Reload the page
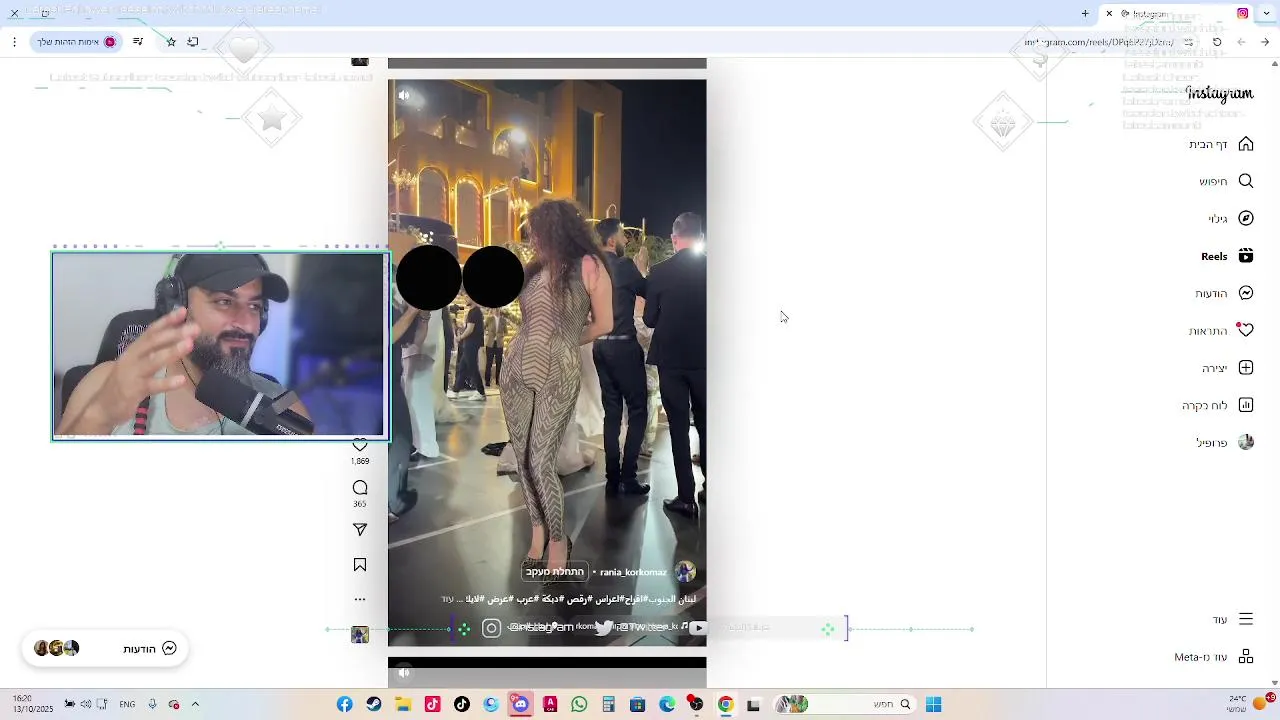The height and width of the screenshot is (720, 1280). point(1217,42)
